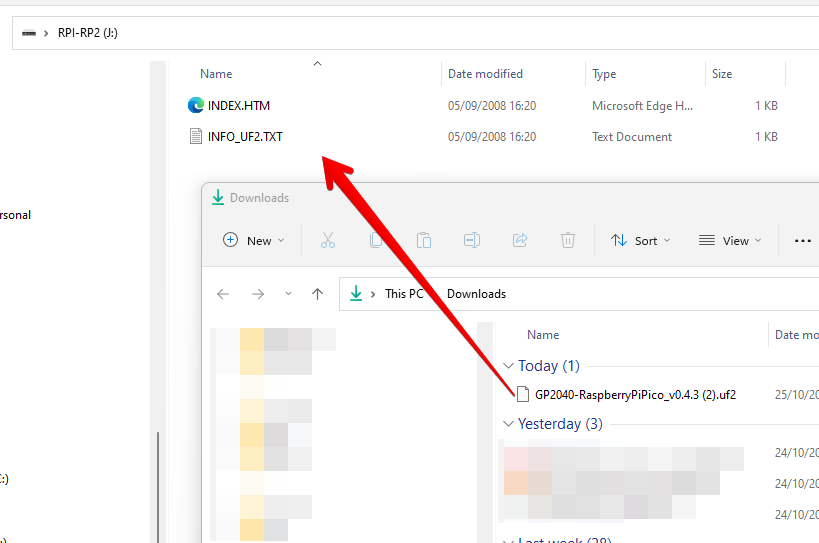Click the Share icon in Downloads toolbar

[520, 240]
